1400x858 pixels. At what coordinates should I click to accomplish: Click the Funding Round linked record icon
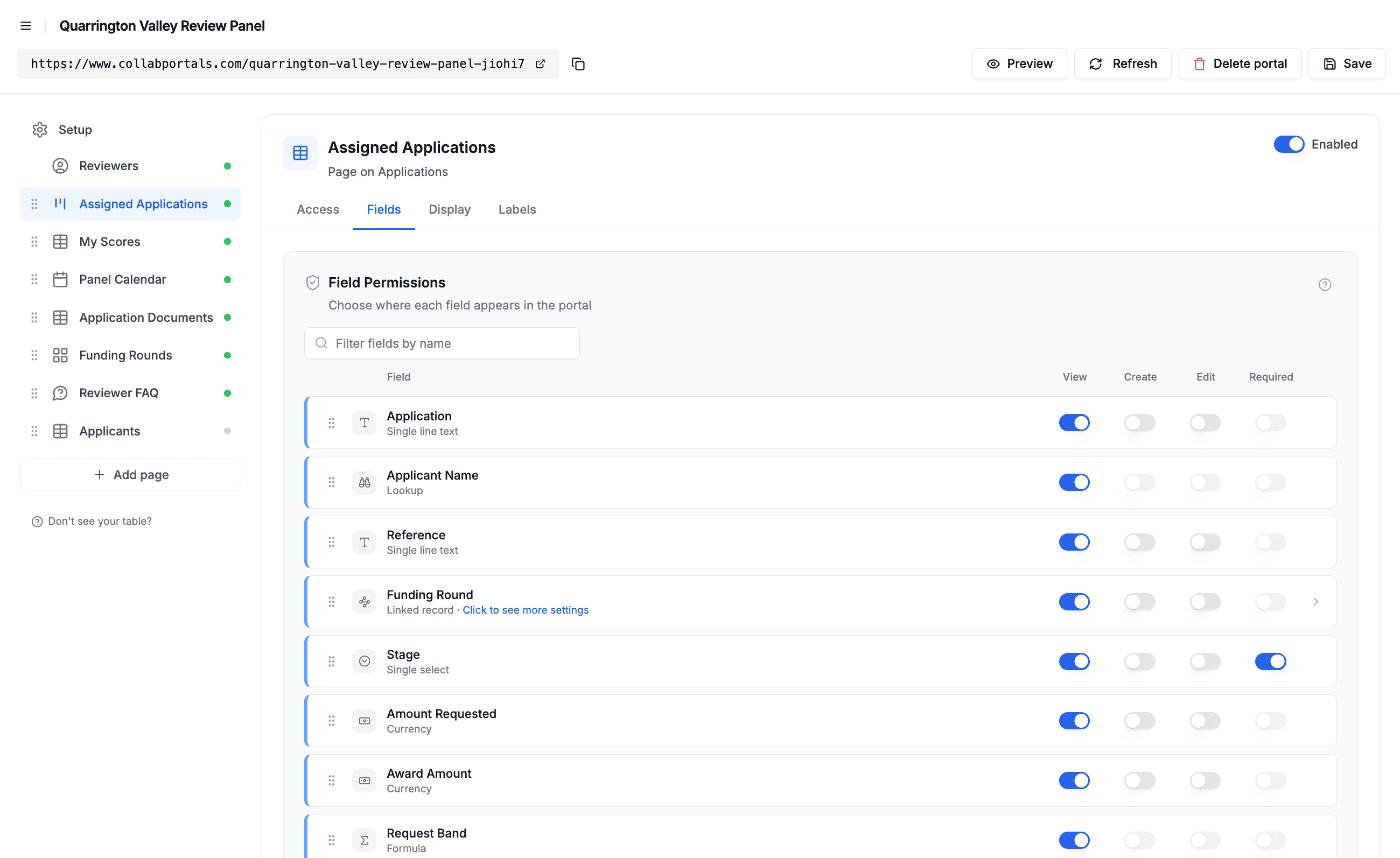[x=365, y=602]
